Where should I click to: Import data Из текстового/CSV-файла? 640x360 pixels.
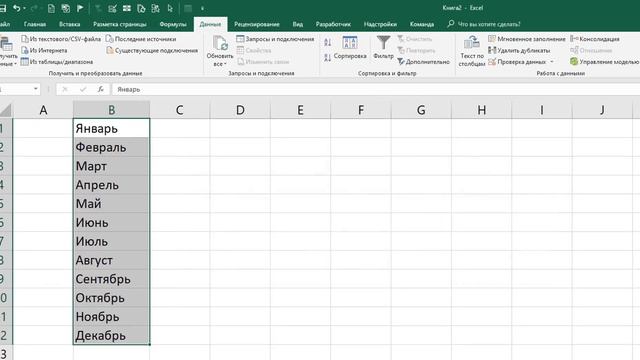61,39
